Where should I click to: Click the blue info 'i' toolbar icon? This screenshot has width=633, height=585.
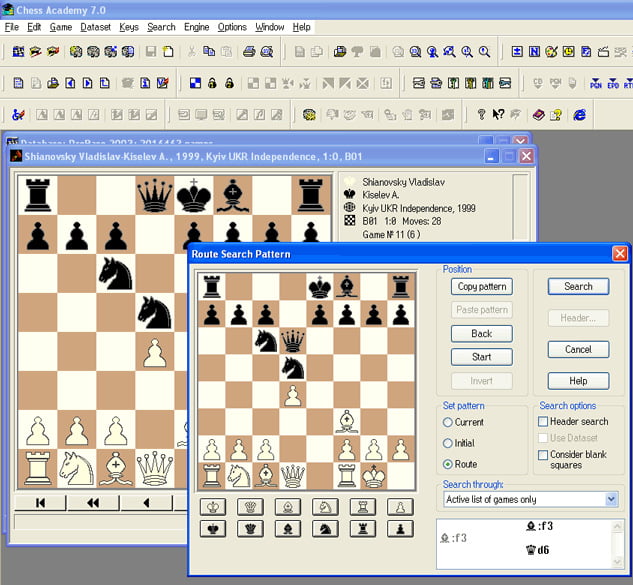click(145, 83)
